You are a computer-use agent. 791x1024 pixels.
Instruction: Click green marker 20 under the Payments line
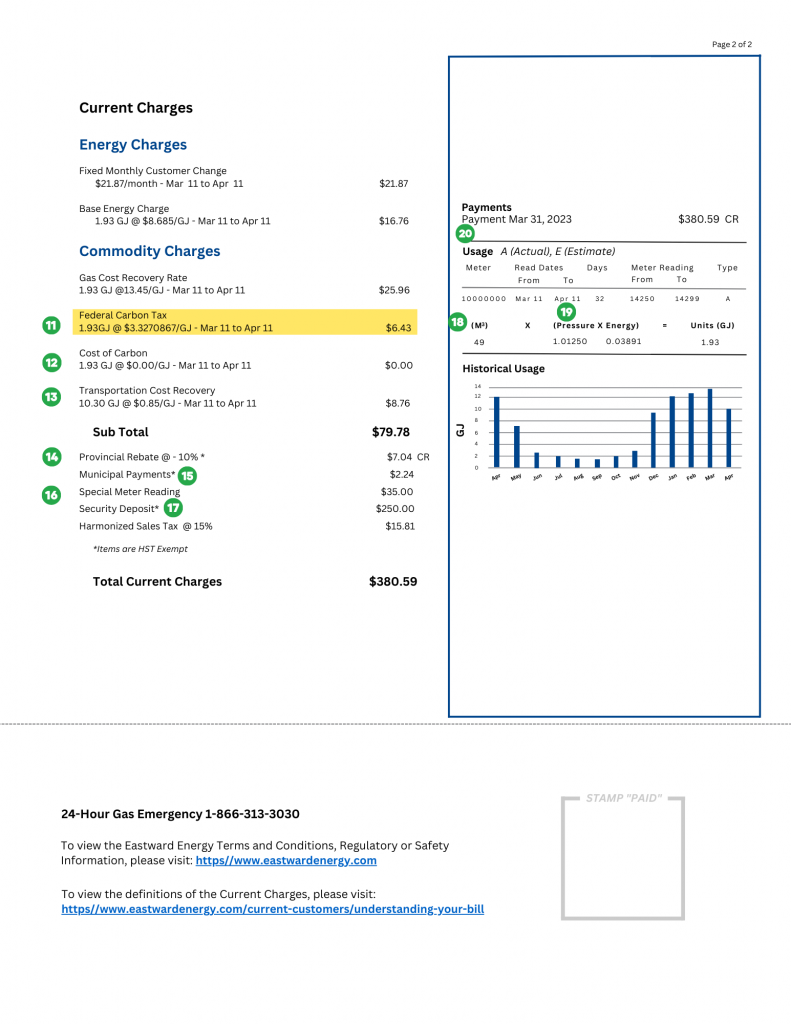465,233
